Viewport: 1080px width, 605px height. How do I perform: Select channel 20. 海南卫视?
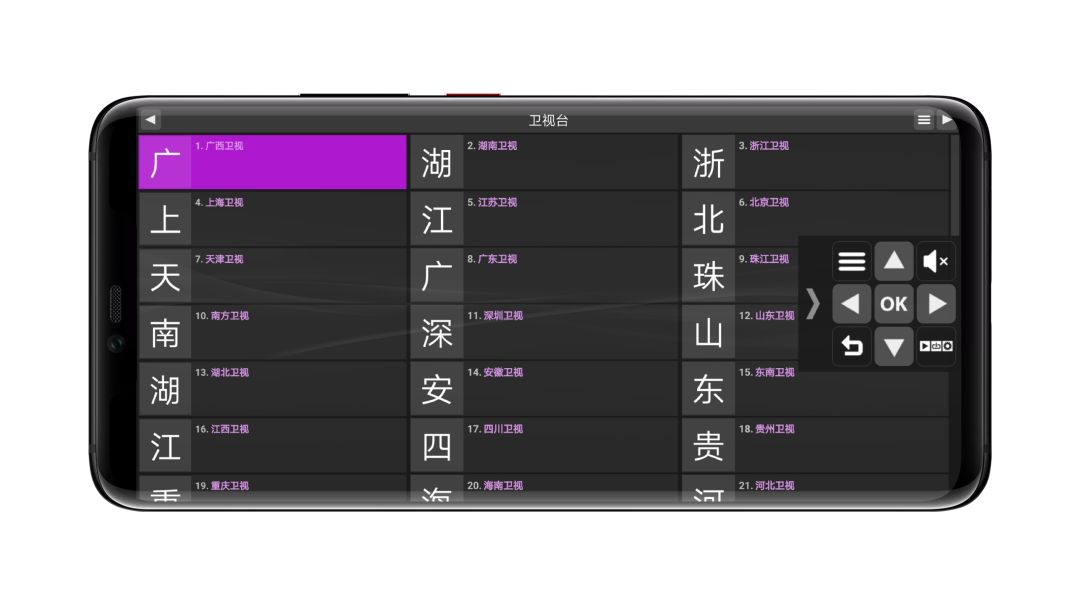544,488
